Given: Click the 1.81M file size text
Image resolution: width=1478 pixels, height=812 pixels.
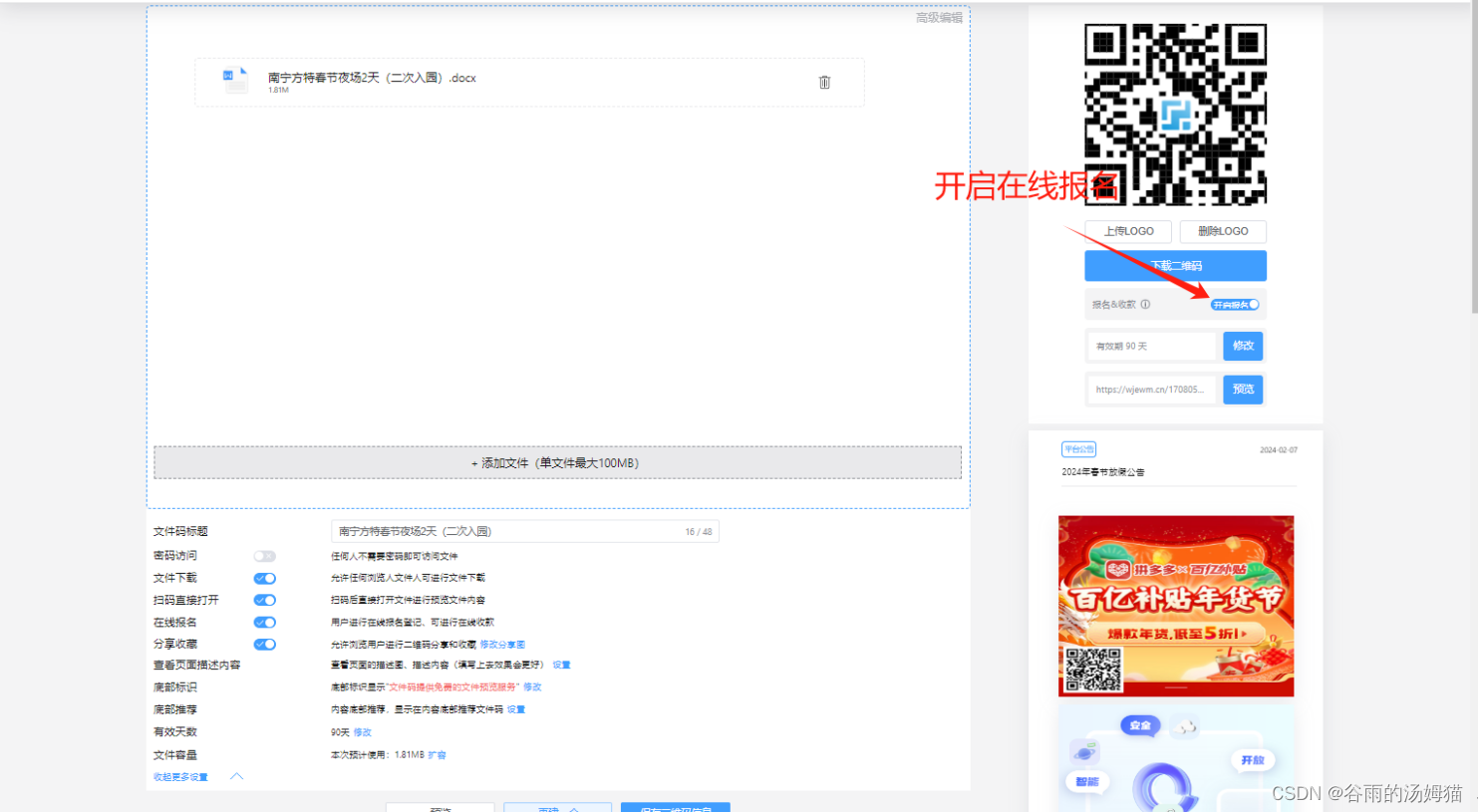Looking at the screenshot, I should coord(278,91).
